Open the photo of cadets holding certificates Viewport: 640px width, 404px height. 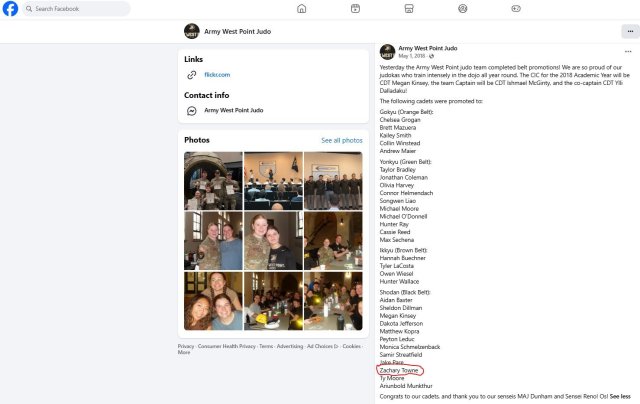[213, 181]
